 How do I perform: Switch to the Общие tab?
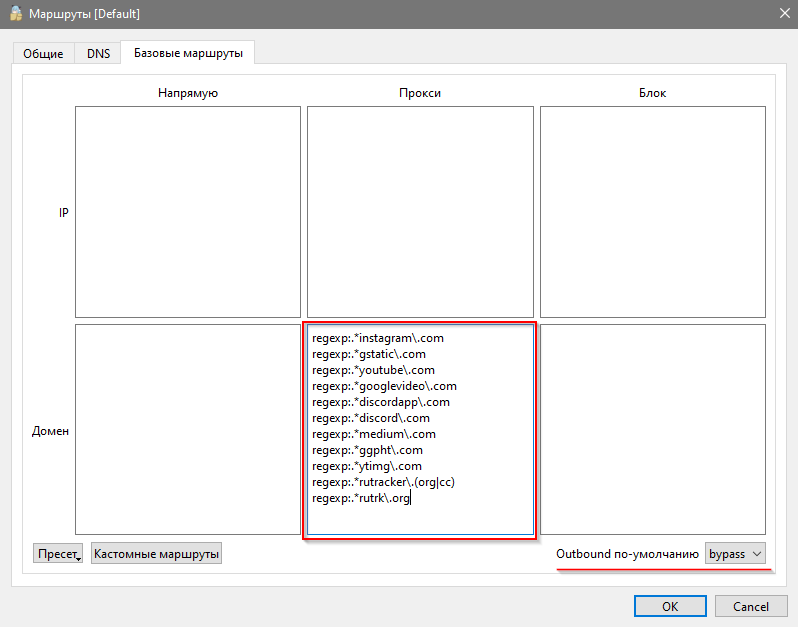[43, 53]
